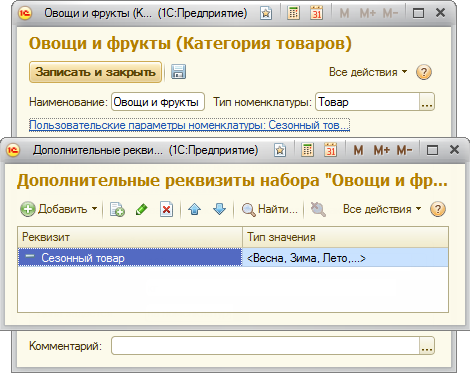Open the Добавить dropdown menu
The image size is (470, 373).
(59, 209)
